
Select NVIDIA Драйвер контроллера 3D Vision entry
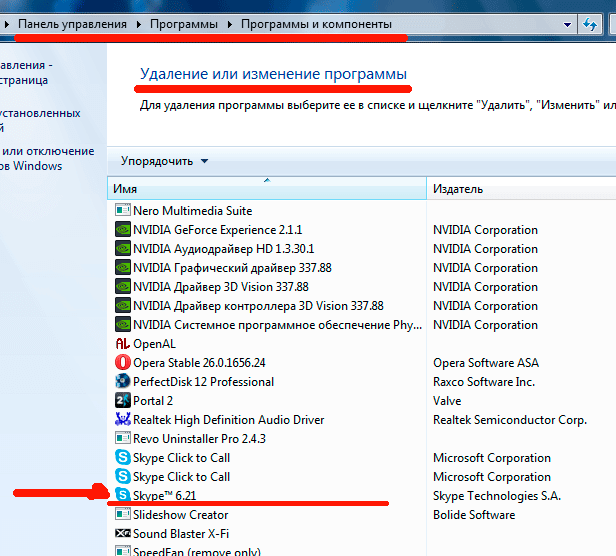[x=258, y=306]
